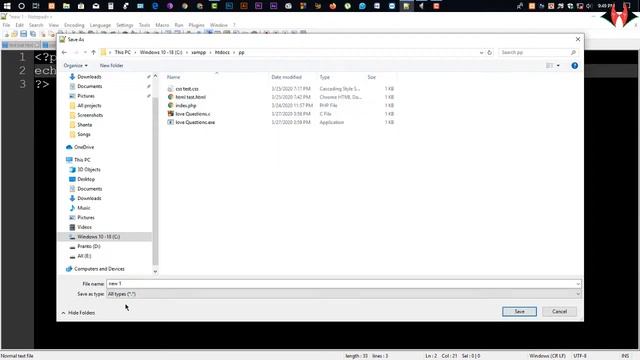Select the love Questions.c file icon
Image resolution: width=640 pixels, height=360 pixels.
pos(171,114)
